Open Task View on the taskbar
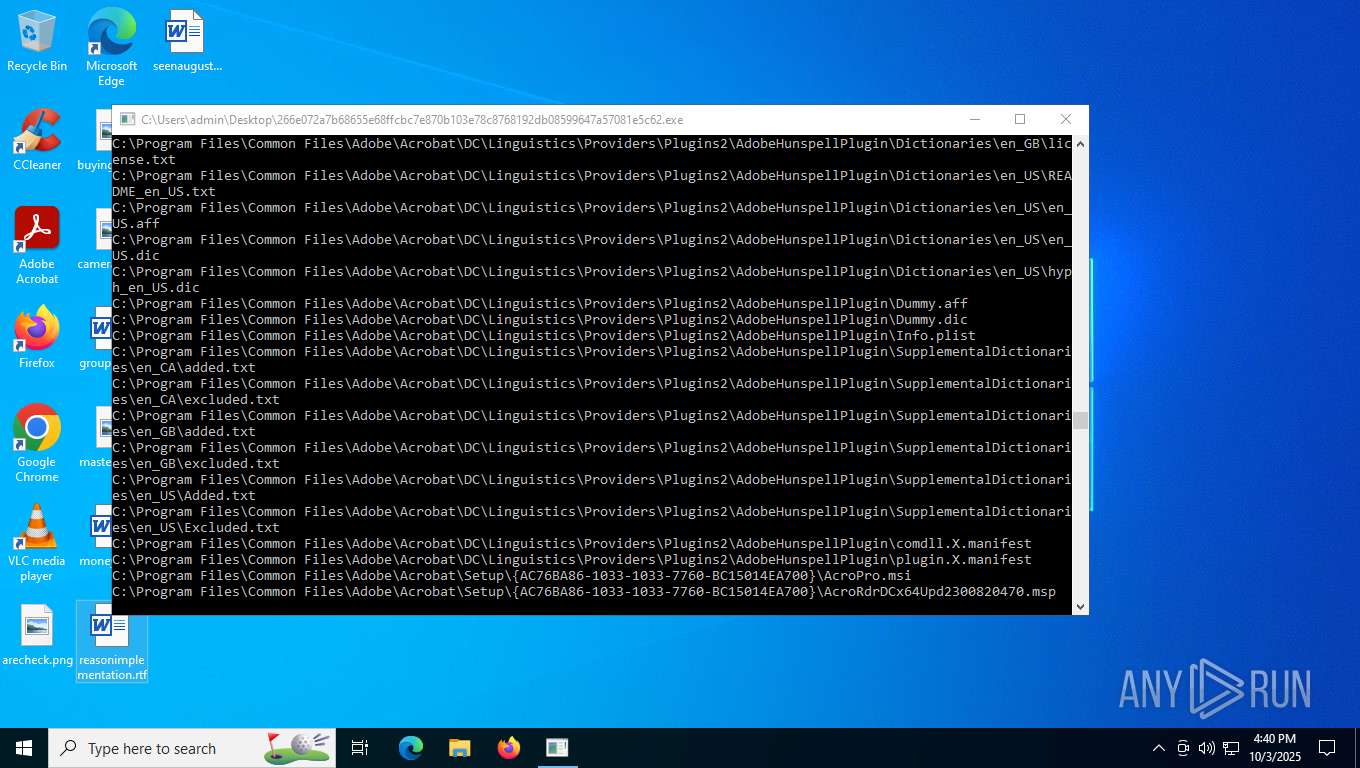This screenshot has width=1360, height=768. (360, 748)
